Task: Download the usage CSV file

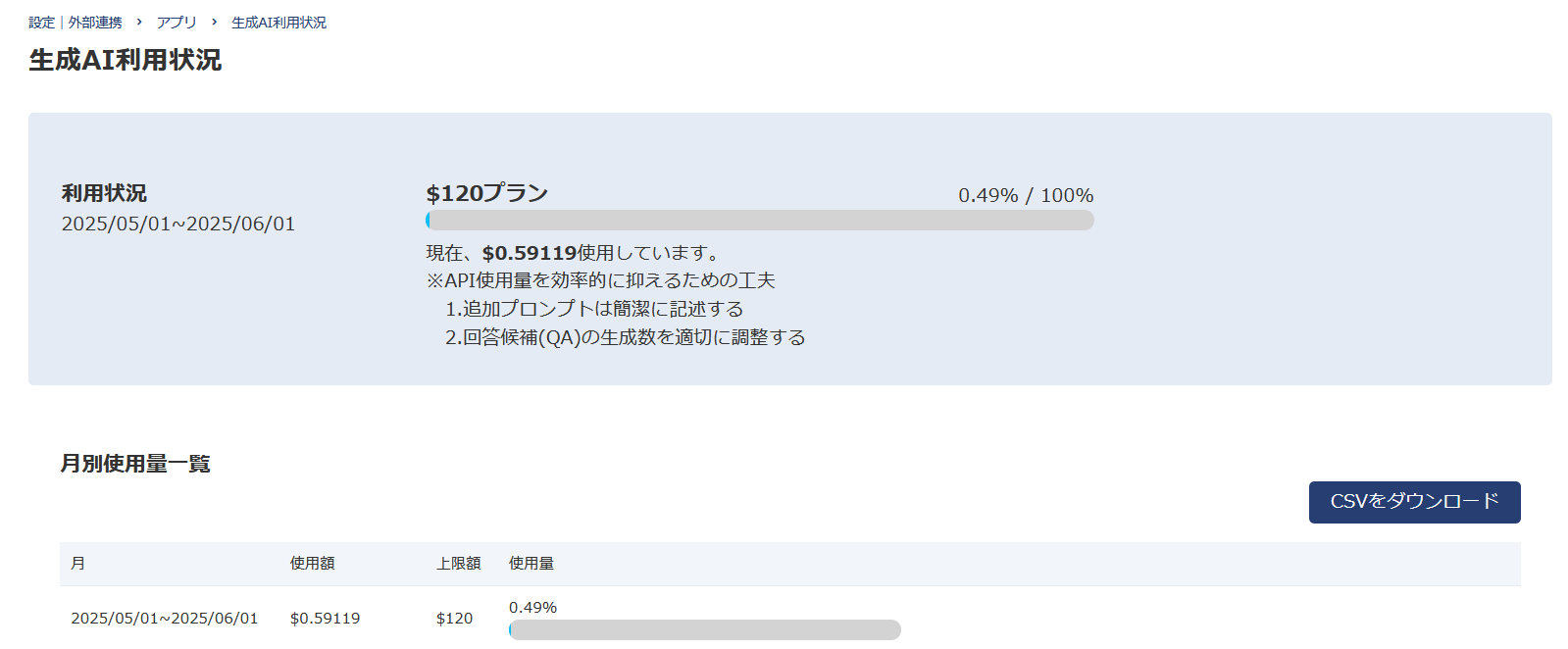Action: coord(1414,502)
